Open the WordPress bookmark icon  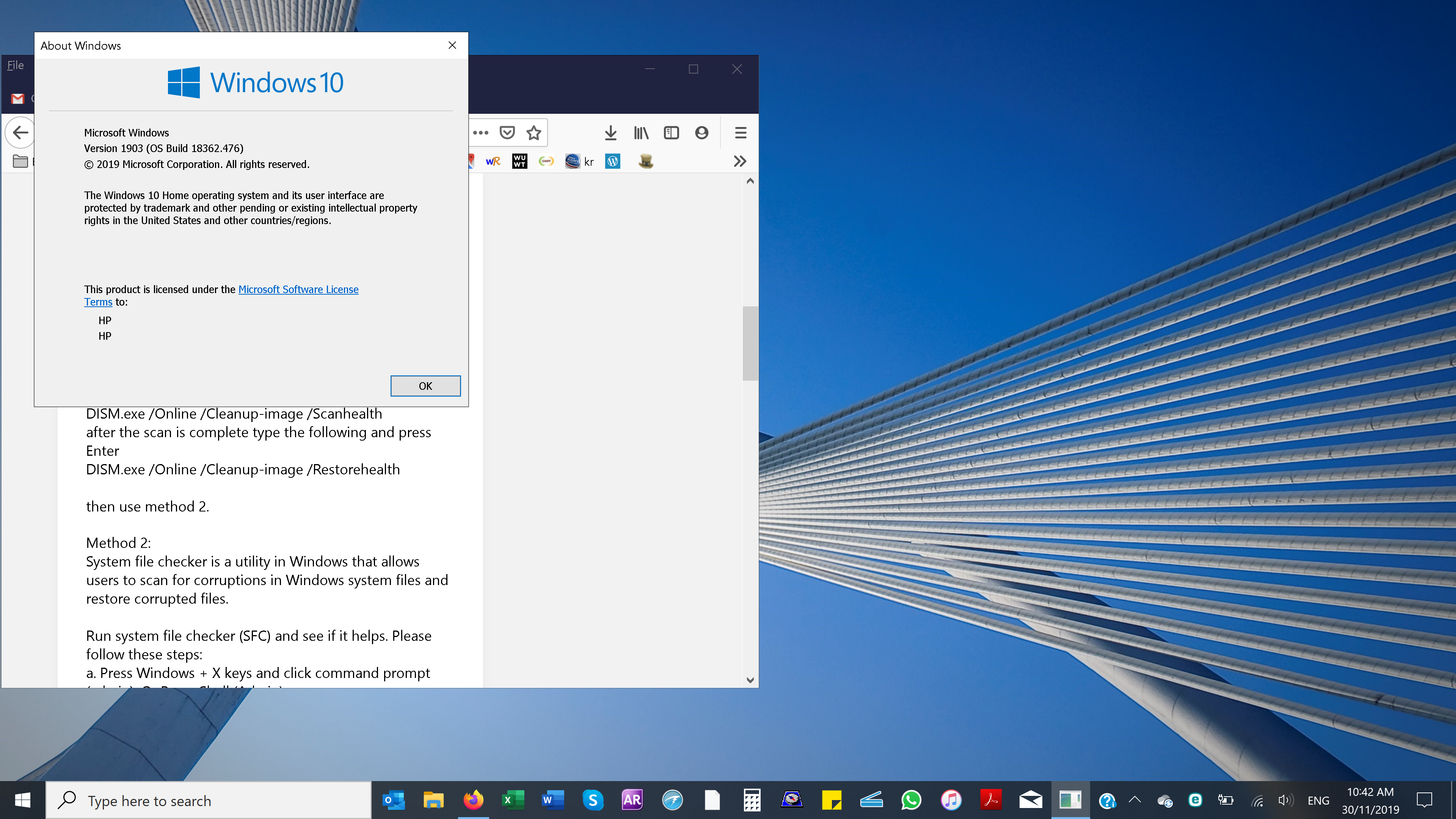click(613, 162)
